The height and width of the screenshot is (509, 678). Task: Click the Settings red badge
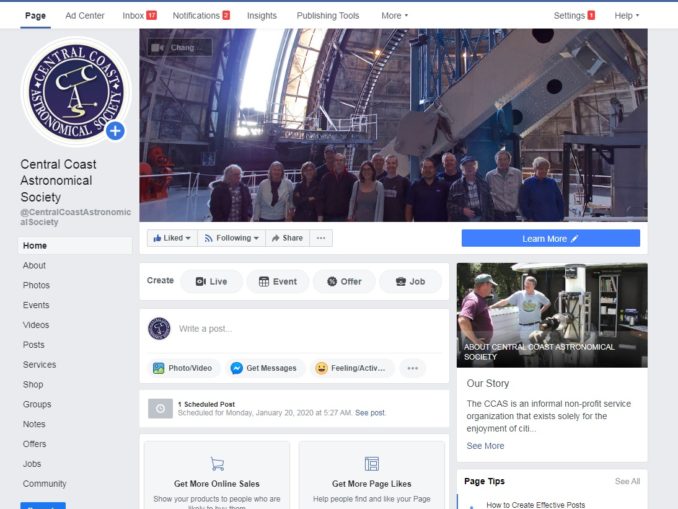[591, 16]
